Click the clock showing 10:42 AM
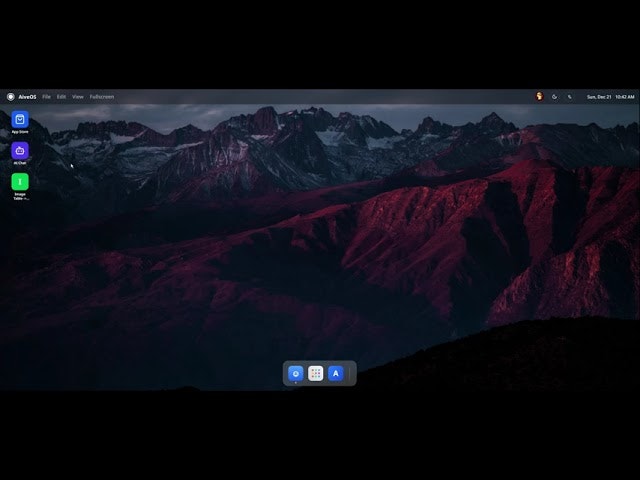The width and height of the screenshot is (640, 480). (x=625, y=97)
